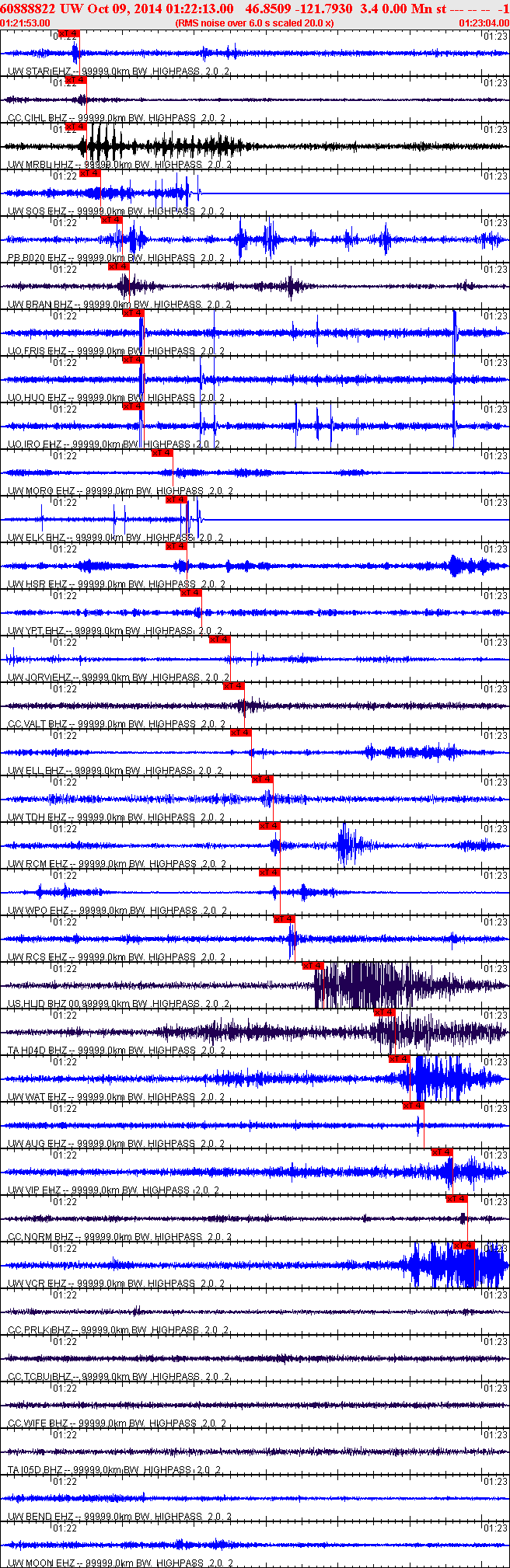Select the UW JORV EHZ station label

click(39, 678)
